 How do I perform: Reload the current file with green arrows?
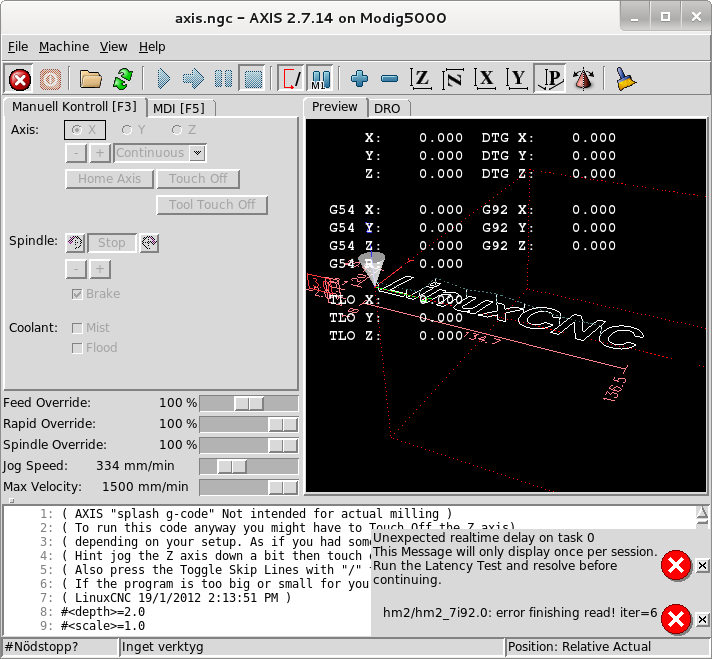point(123,79)
